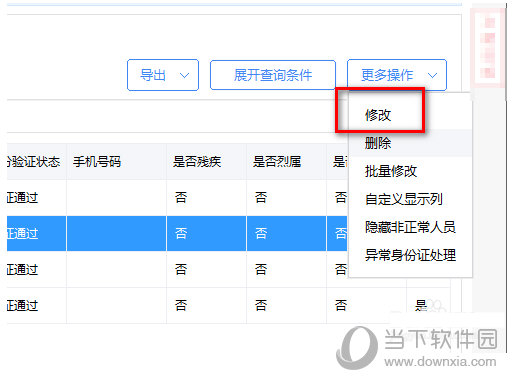Click the 是否残疾 column header
This screenshot has width=521, height=391.
206,162
